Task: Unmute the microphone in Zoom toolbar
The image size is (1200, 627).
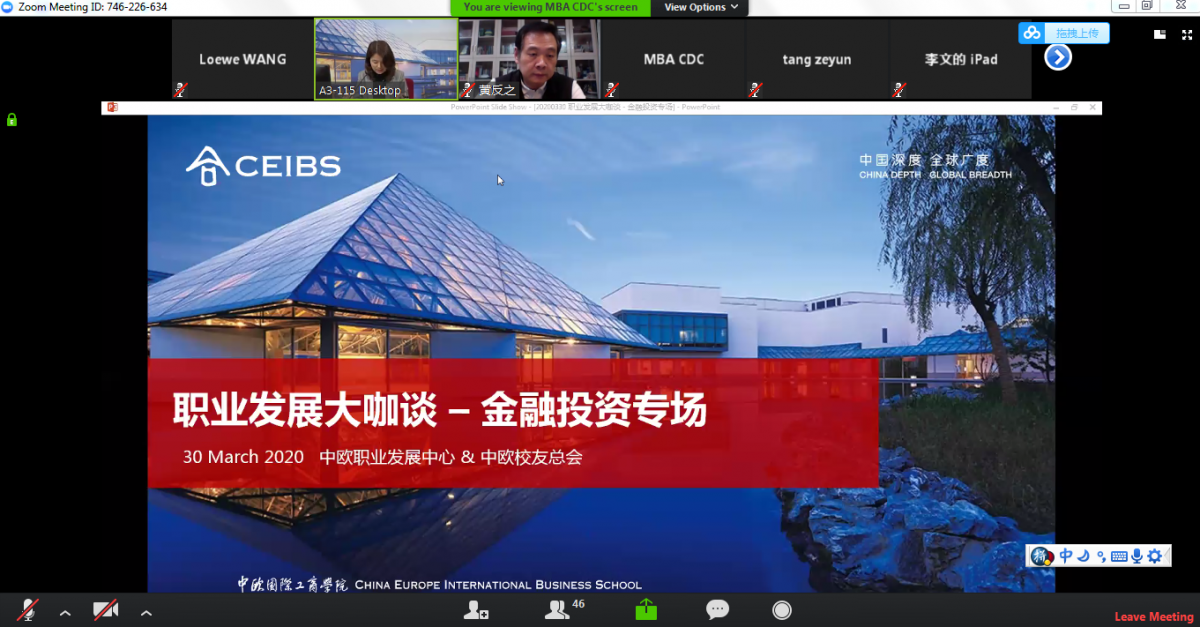Action: click(x=28, y=609)
